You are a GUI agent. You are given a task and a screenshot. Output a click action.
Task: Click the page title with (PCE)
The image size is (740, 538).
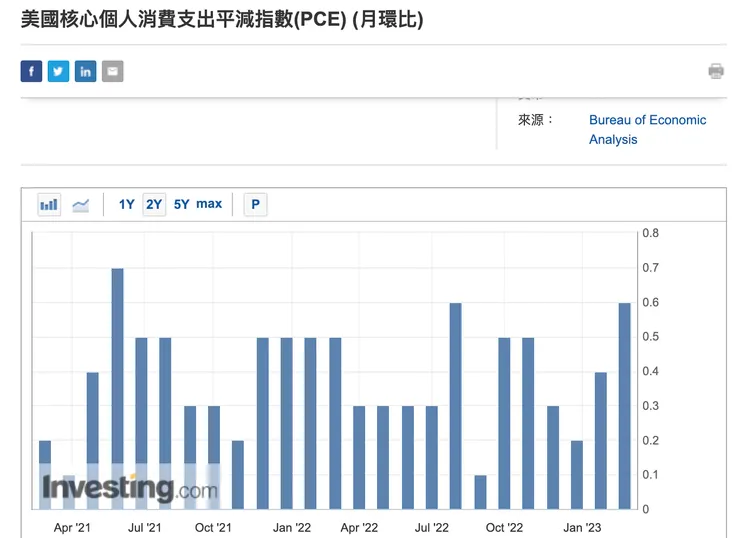pyautogui.click(x=222, y=20)
